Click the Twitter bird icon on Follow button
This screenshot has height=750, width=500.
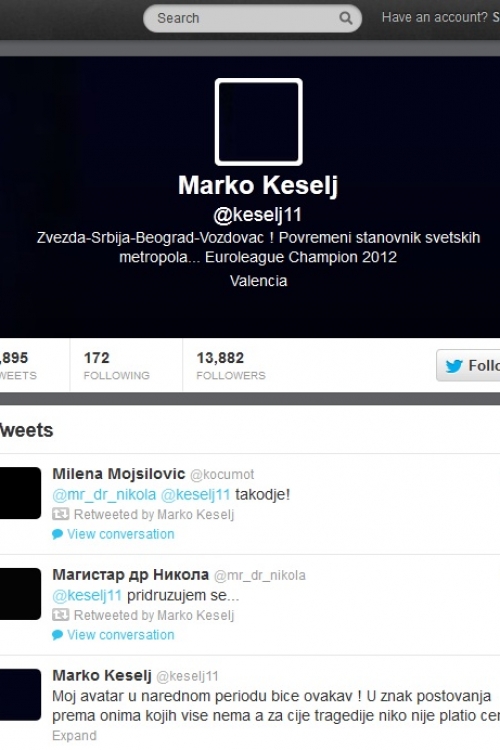454,366
